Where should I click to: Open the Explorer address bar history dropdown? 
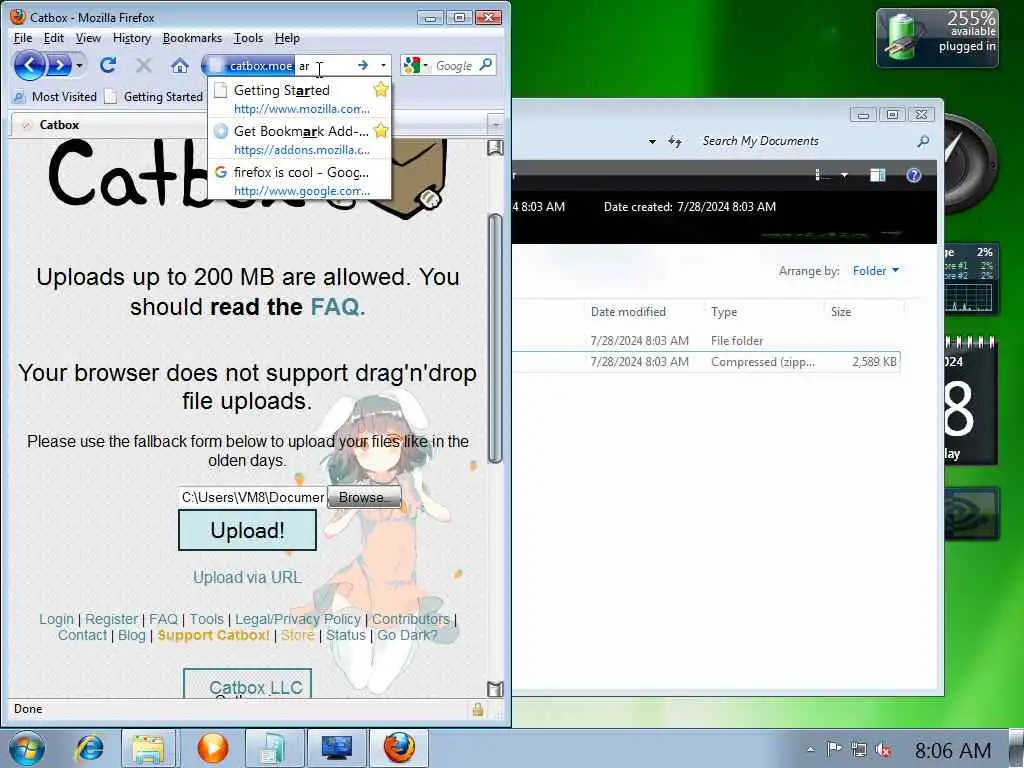(x=652, y=141)
